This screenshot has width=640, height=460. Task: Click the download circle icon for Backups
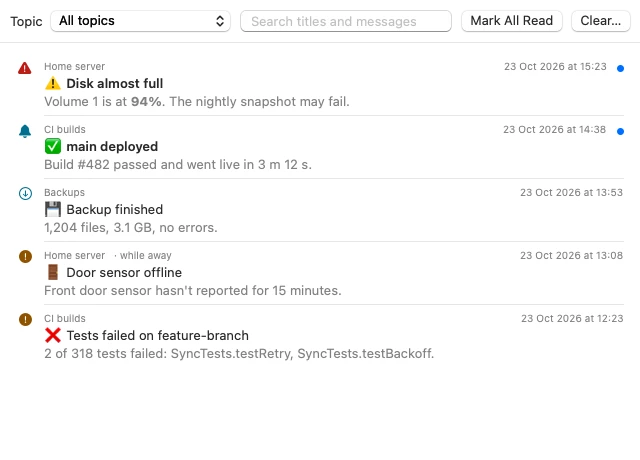25,193
